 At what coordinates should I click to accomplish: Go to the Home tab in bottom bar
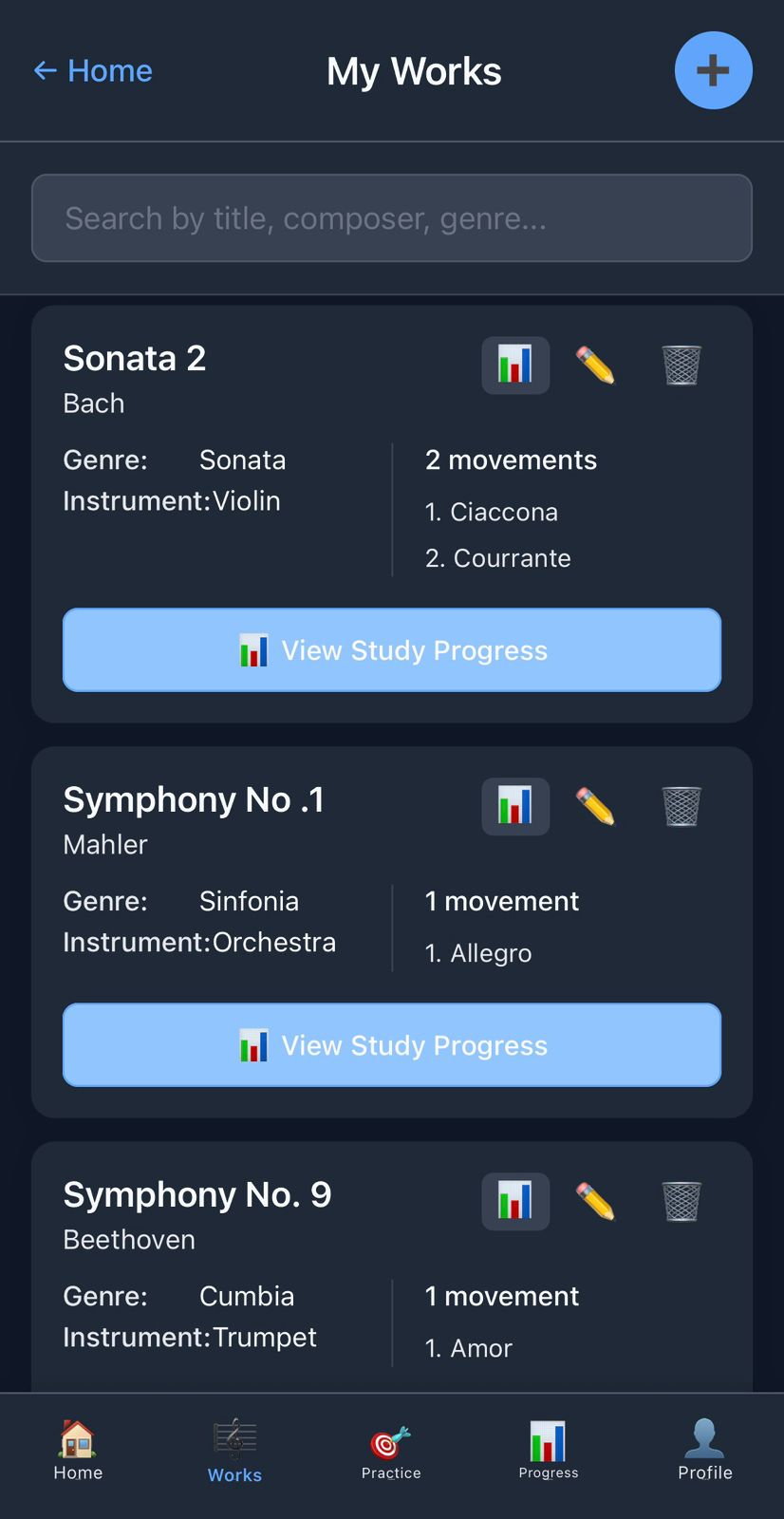(78, 1451)
